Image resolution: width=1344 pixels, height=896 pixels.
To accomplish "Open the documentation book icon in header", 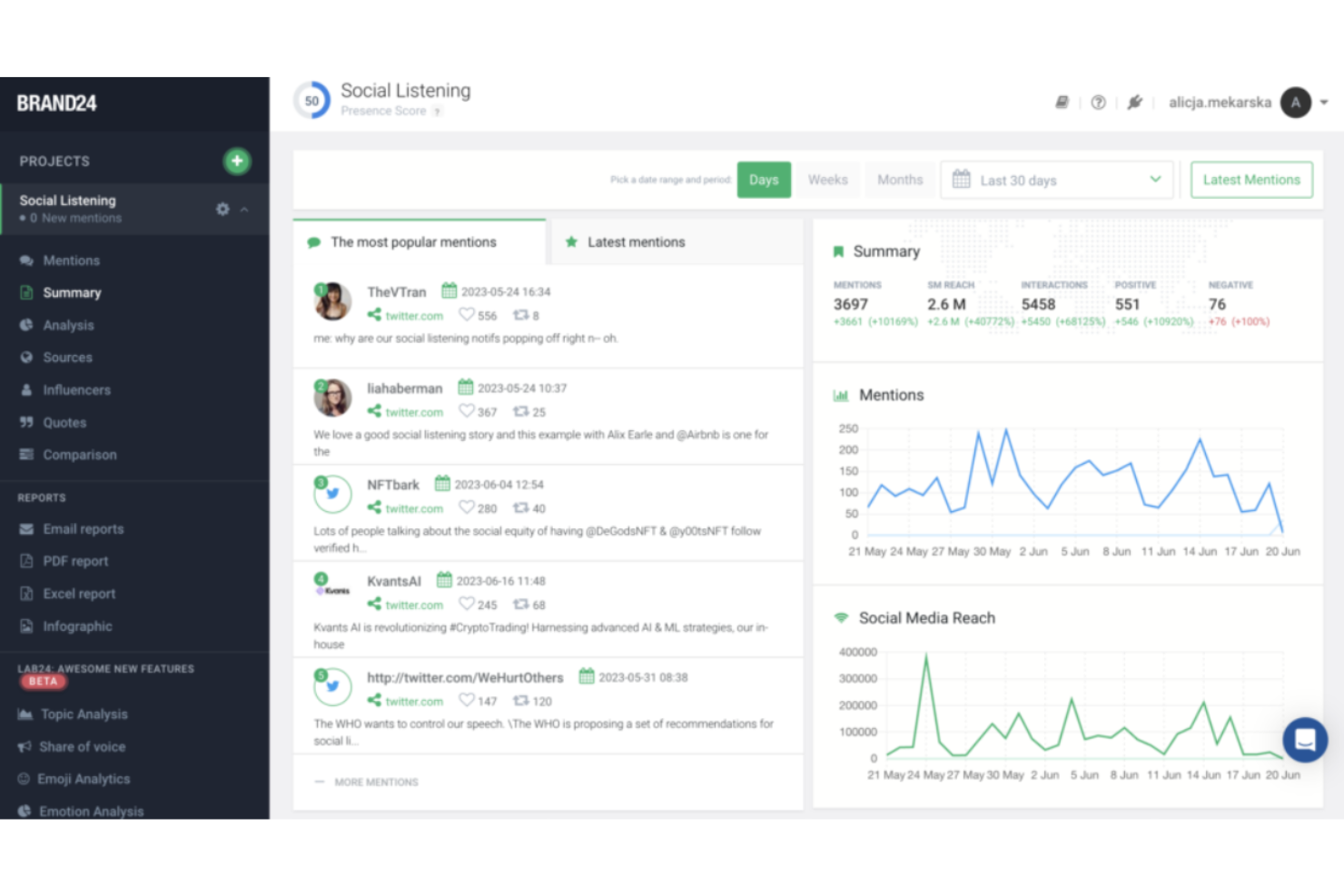I will tap(1062, 103).
